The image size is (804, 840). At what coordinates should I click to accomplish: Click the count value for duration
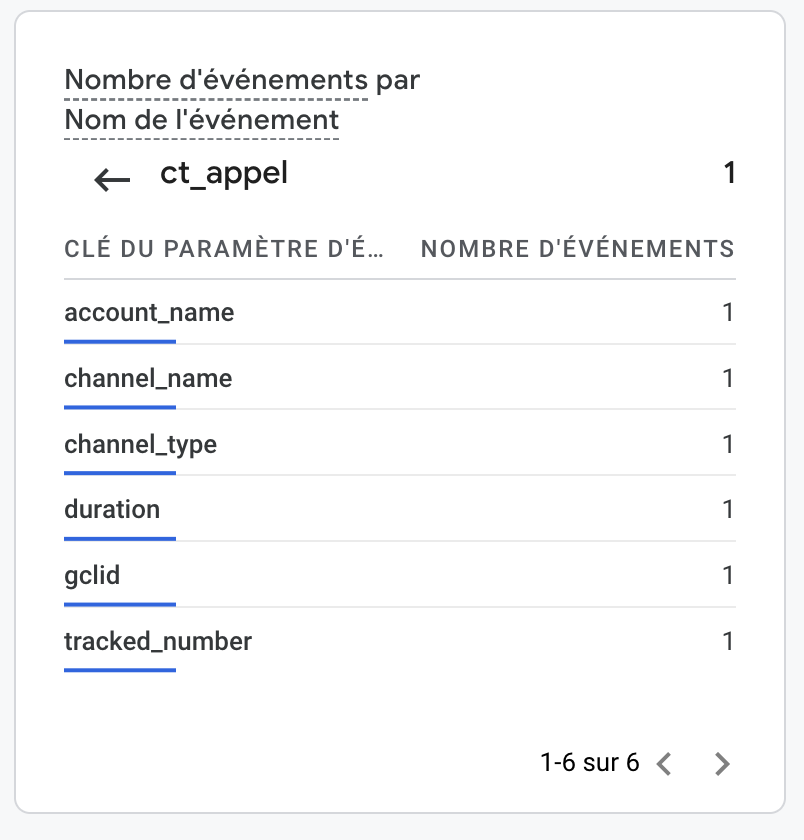point(727,509)
